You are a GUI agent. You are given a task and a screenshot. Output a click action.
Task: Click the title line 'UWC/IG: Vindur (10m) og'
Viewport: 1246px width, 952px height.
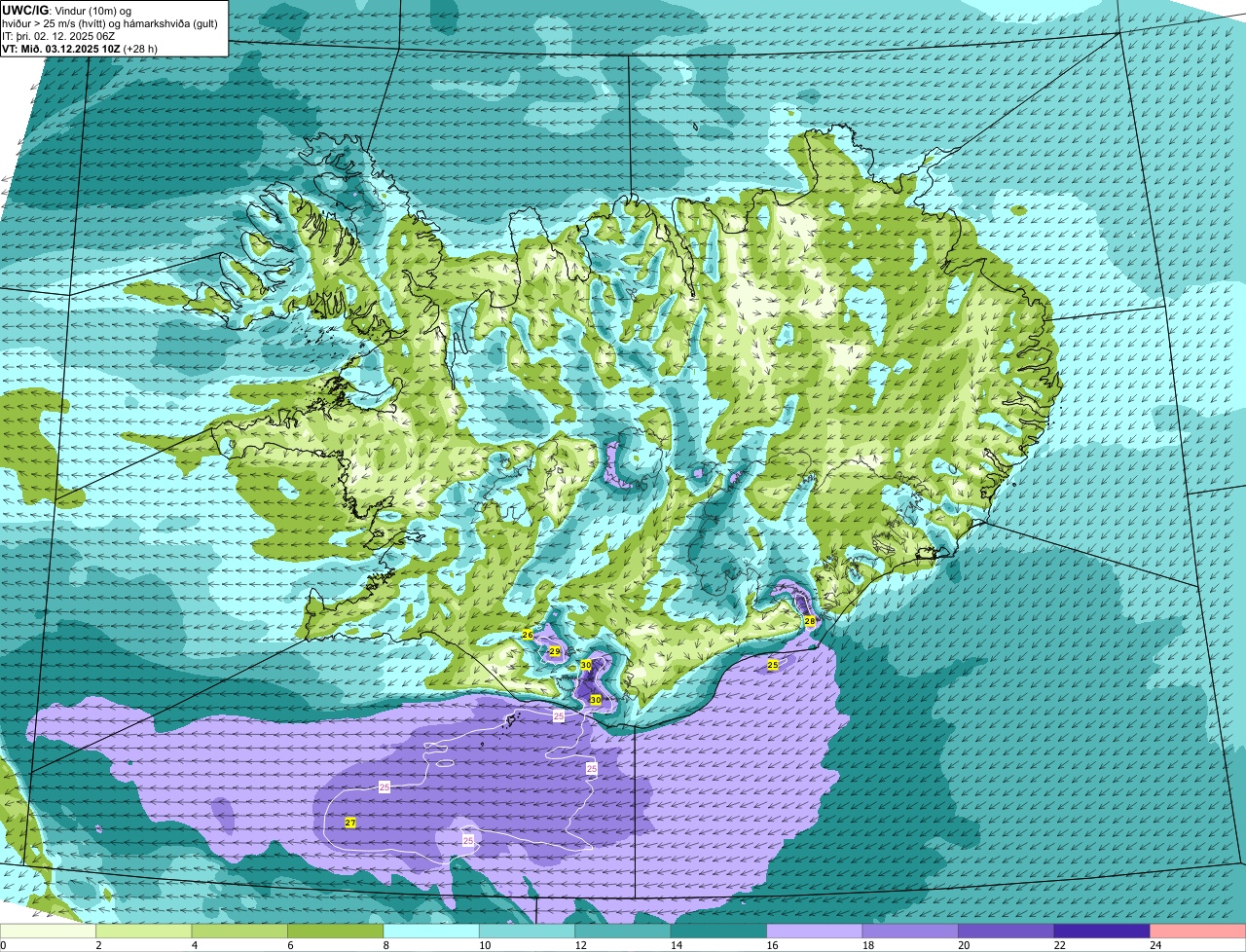(67, 10)
